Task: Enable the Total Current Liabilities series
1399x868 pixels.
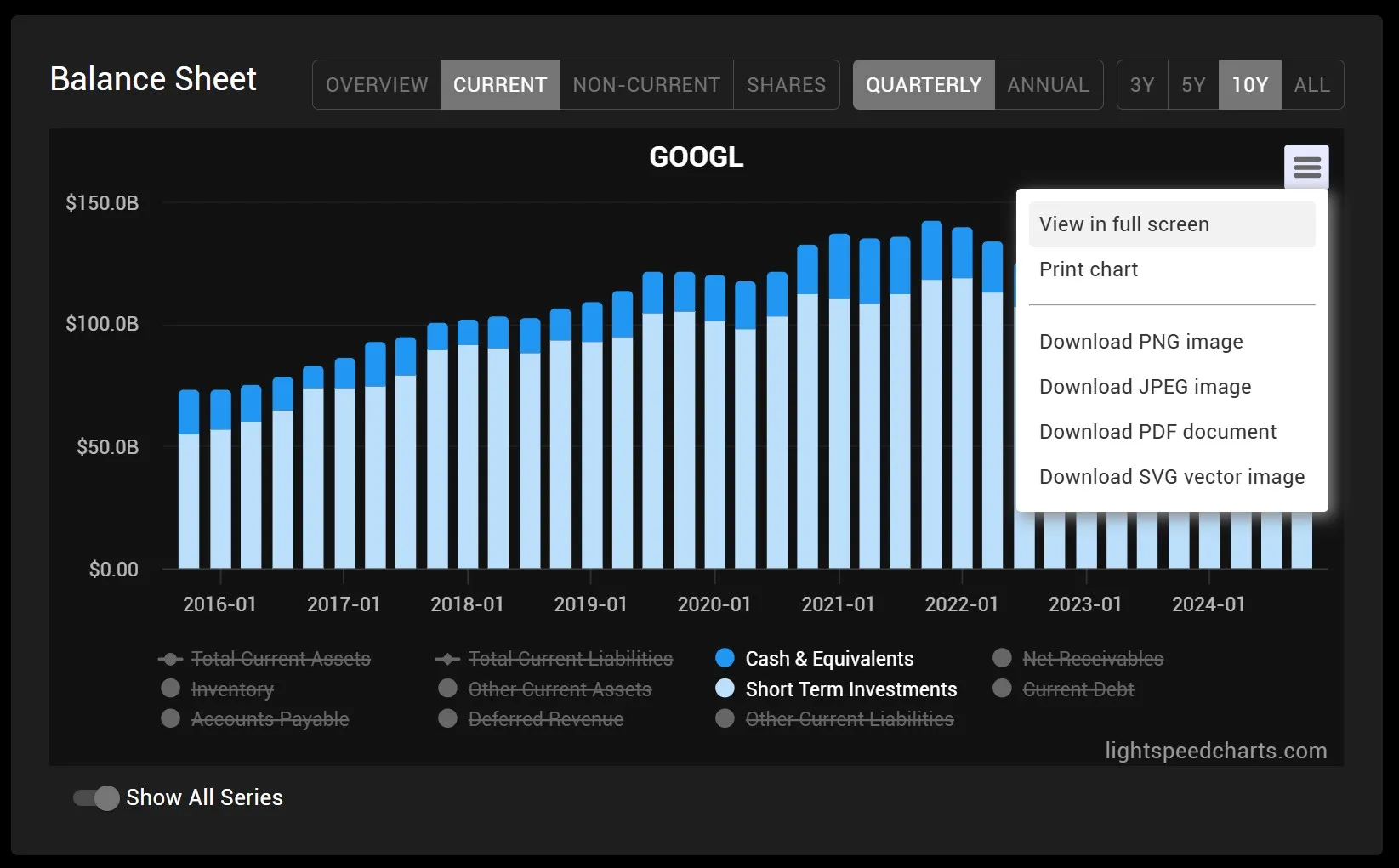Action: [x=554, y=659]
